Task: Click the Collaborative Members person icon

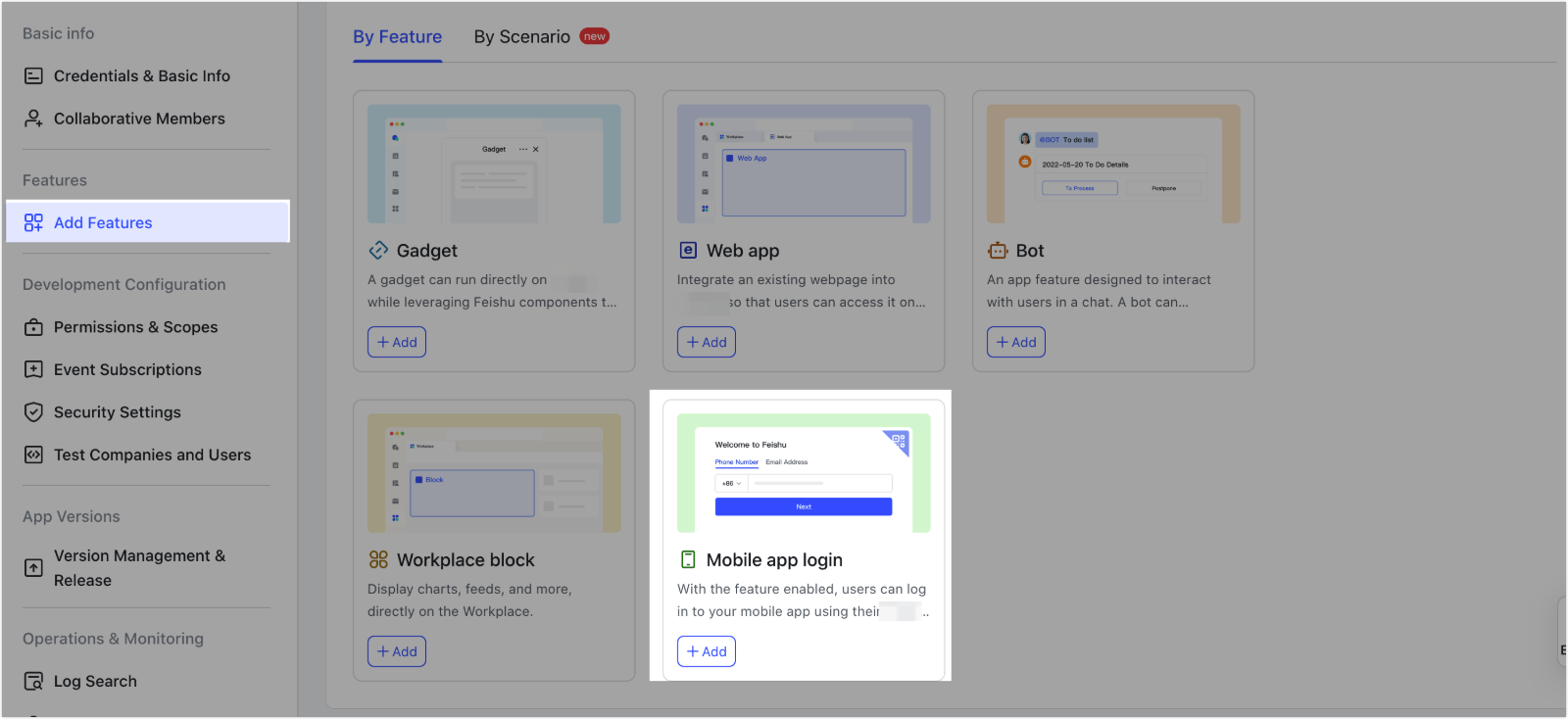Action: [x=33, y=119]
